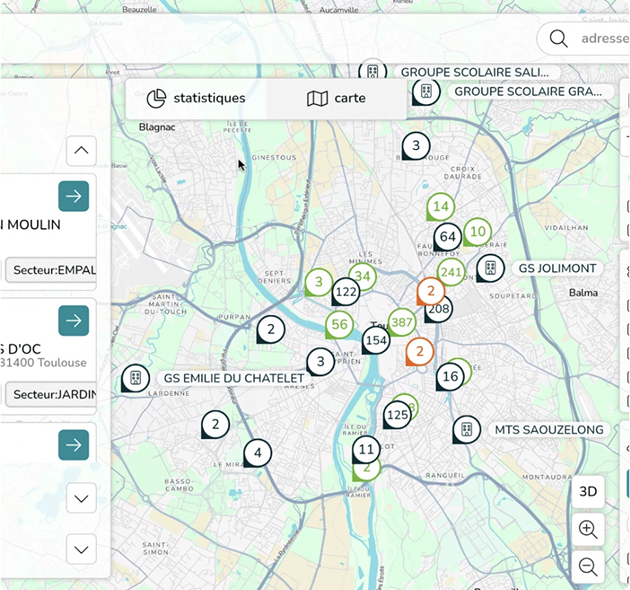Click the GROUPE SCOLAIRE SALI... building icon
The width and height of the screenshot is (630, 590).
[x=372, y=72]
